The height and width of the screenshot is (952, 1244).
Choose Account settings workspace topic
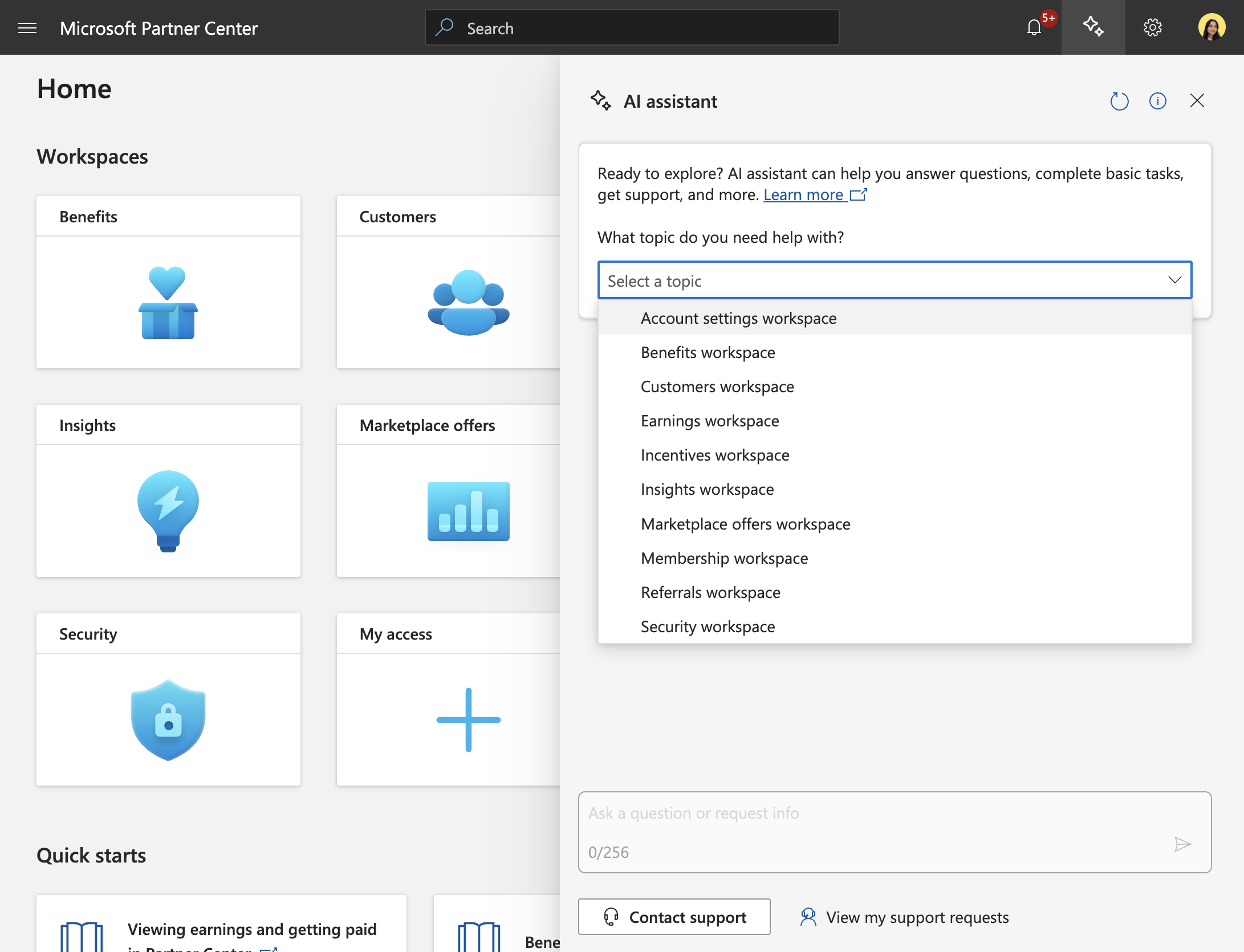(x=895, y=318)
